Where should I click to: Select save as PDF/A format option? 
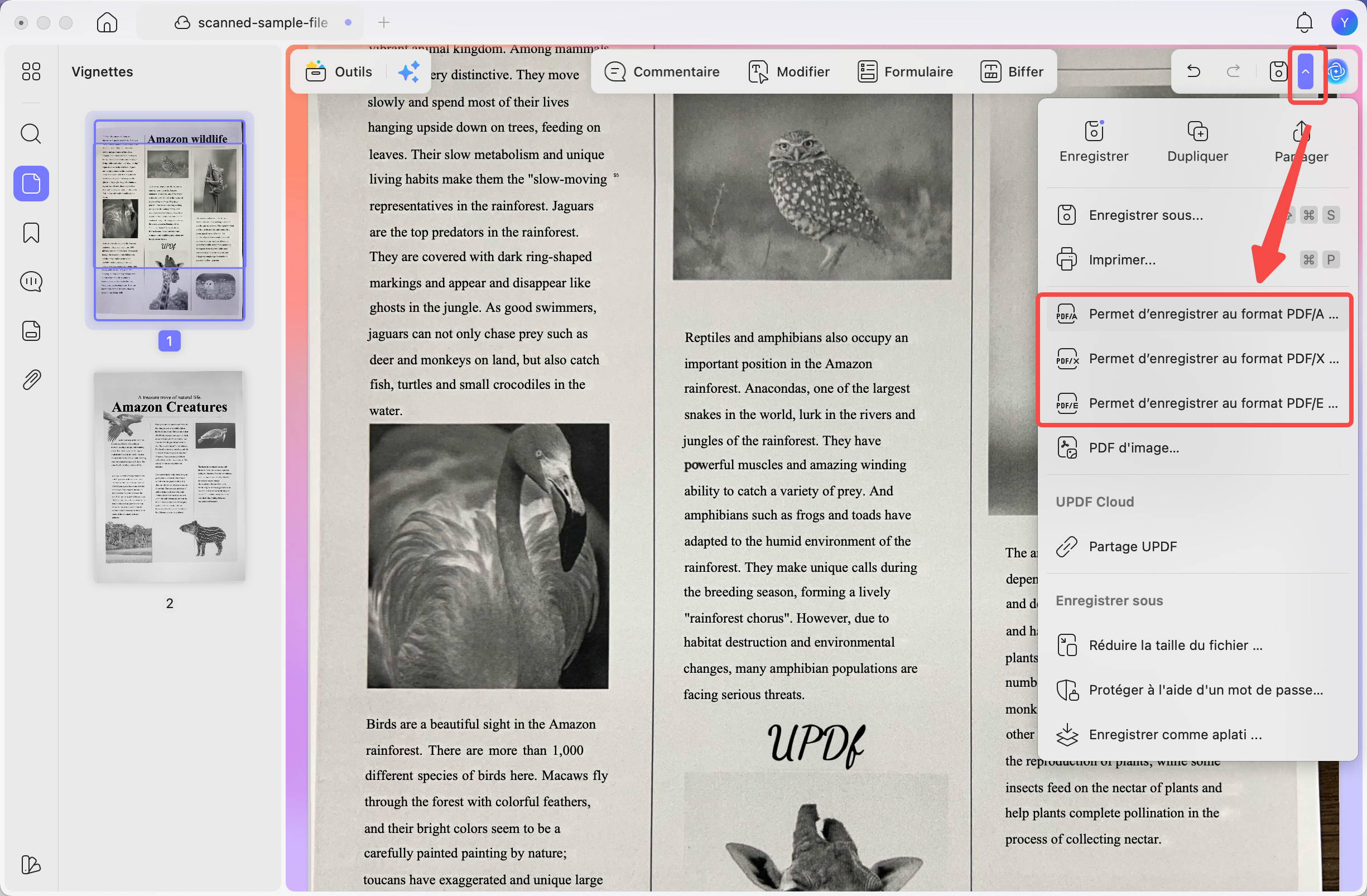point(1197,314)
